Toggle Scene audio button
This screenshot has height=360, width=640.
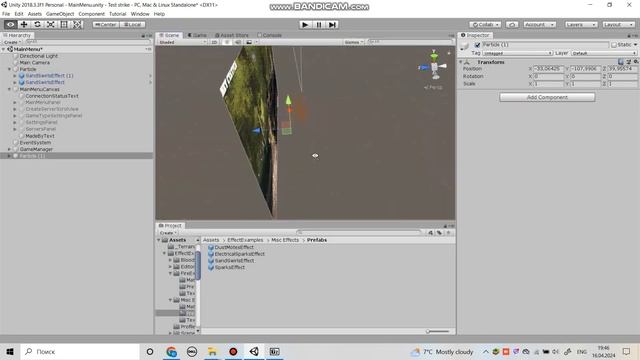coord(238,42)
